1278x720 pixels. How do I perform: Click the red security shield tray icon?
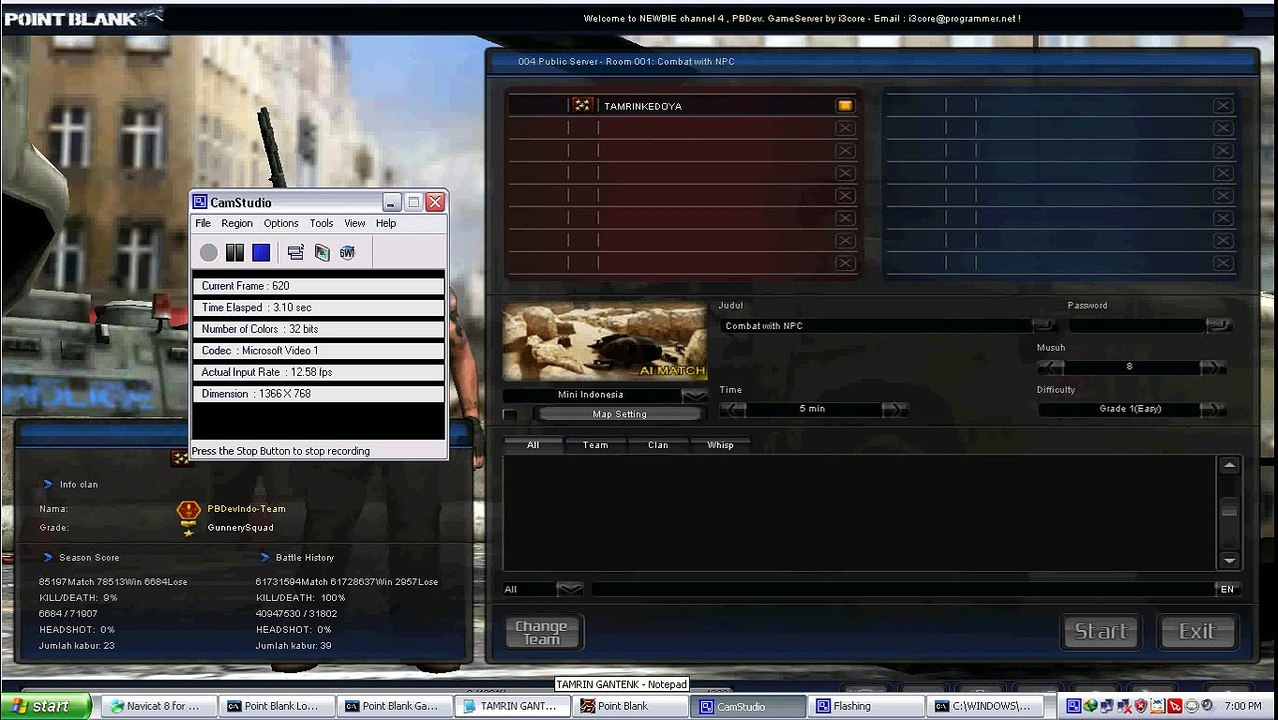pos(1141,706)
